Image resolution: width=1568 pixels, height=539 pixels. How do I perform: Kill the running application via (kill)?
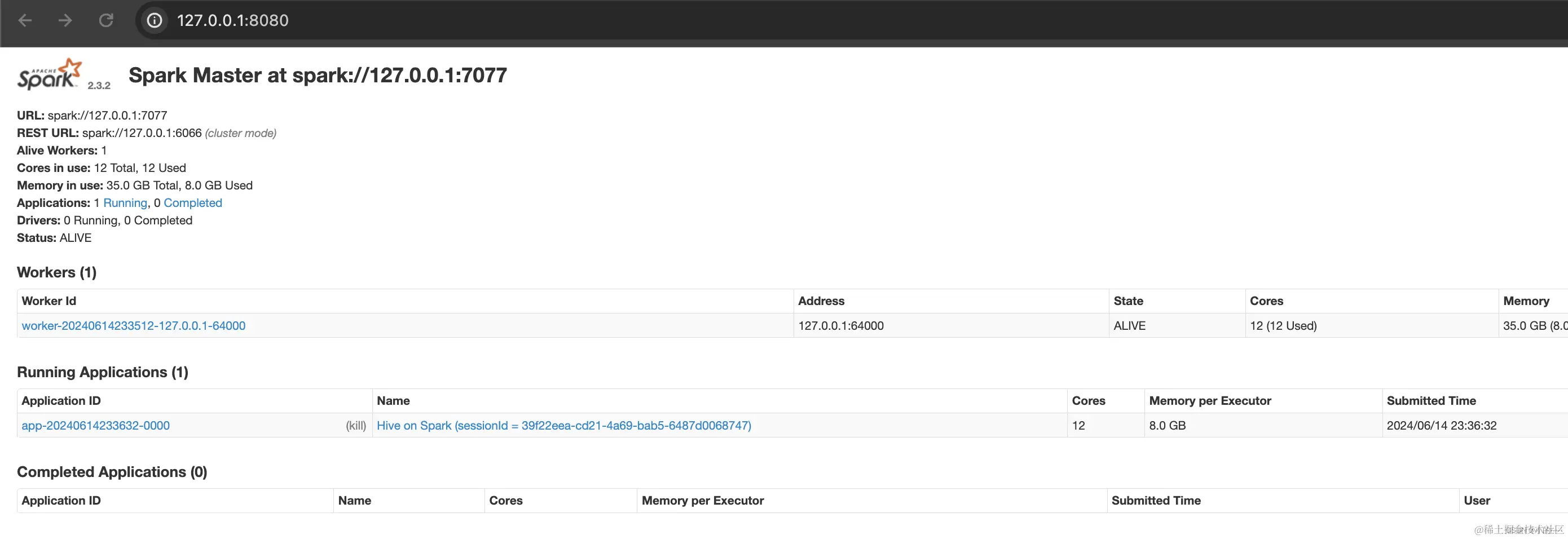pyautogui.click(x=356, y=425)
